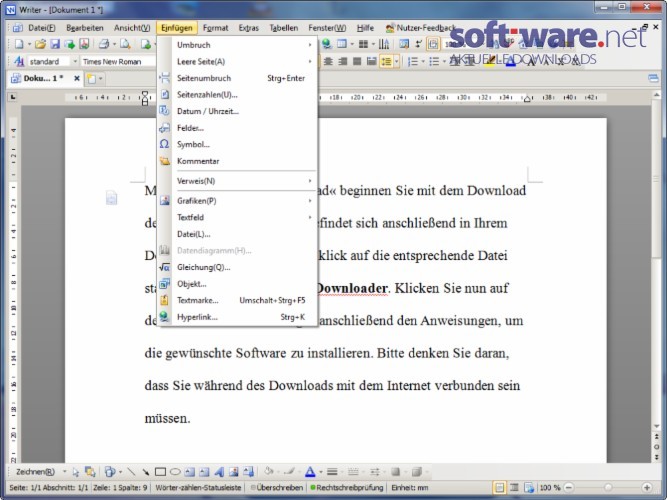Choose Seitenzahlen(U)... from the menu
The image size is (667, 500).
point(237,95)
